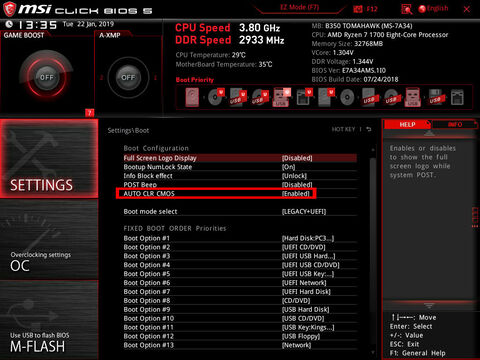Toggle the A-XMP knob
The height and width of the screenshot is (360, 480).
(128, 77)
